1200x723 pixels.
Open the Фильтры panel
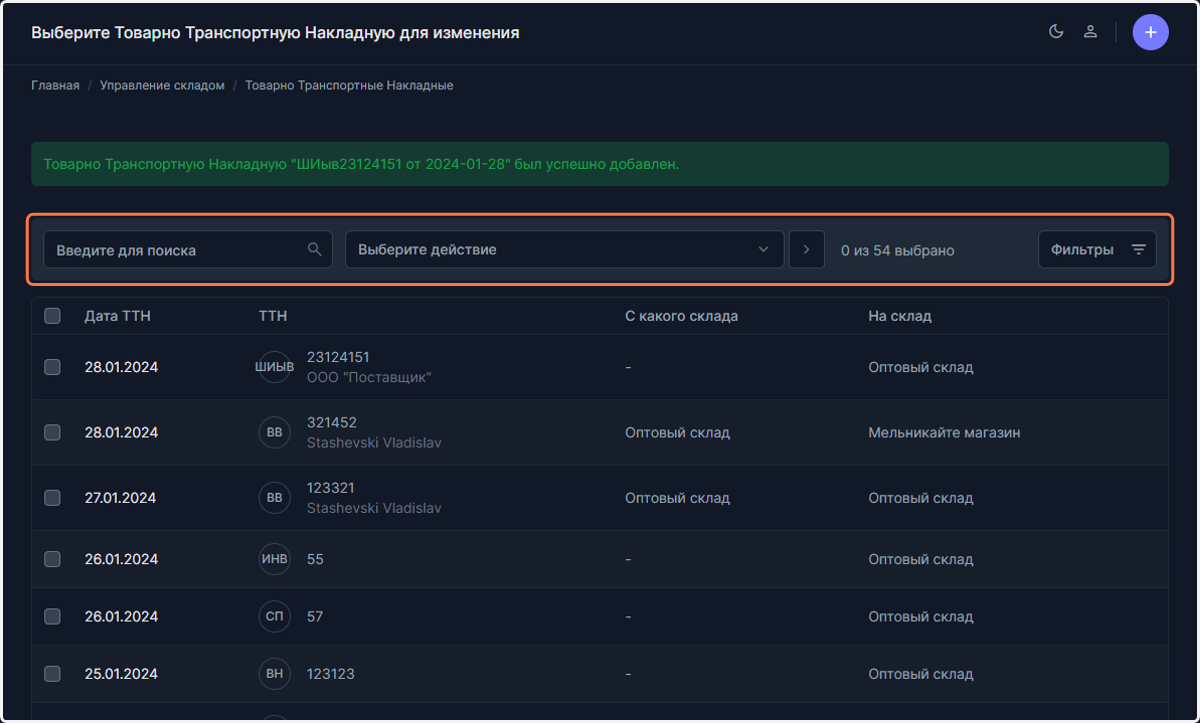1097,249
